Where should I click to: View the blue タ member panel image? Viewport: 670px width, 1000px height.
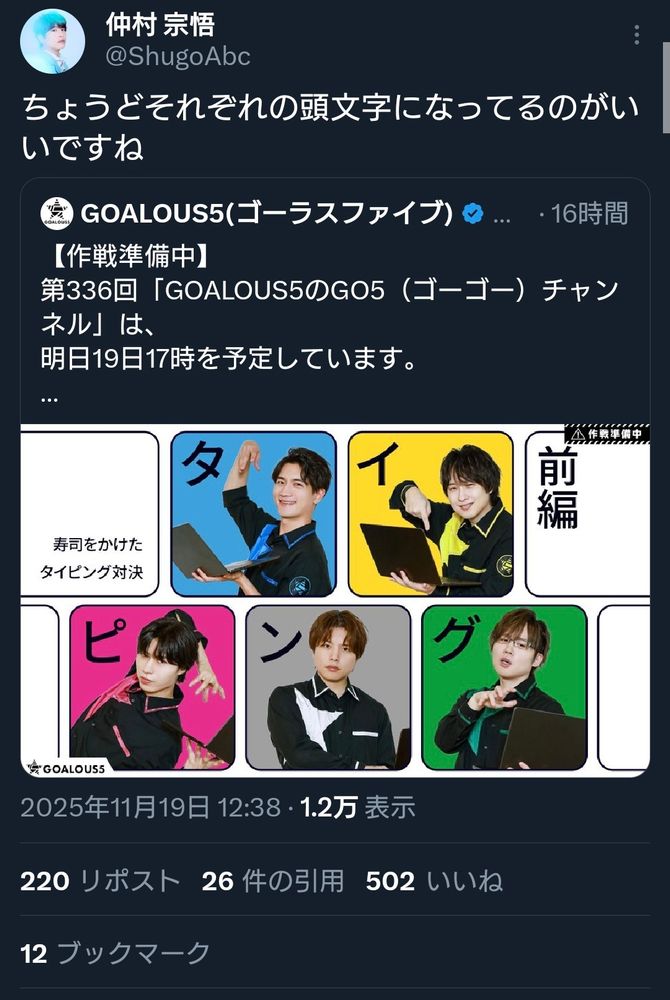pyautogui.click(x=253, y=514)
